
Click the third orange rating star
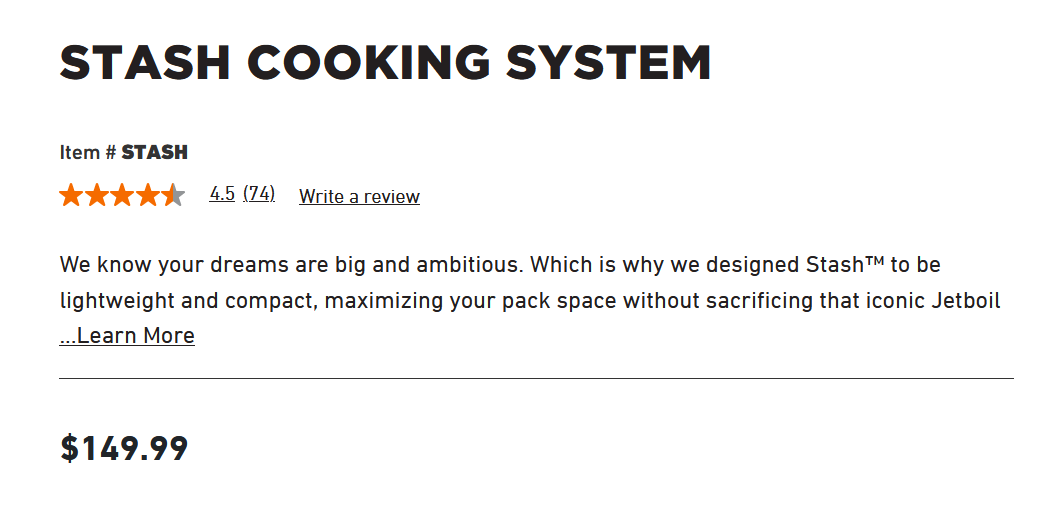122,195
